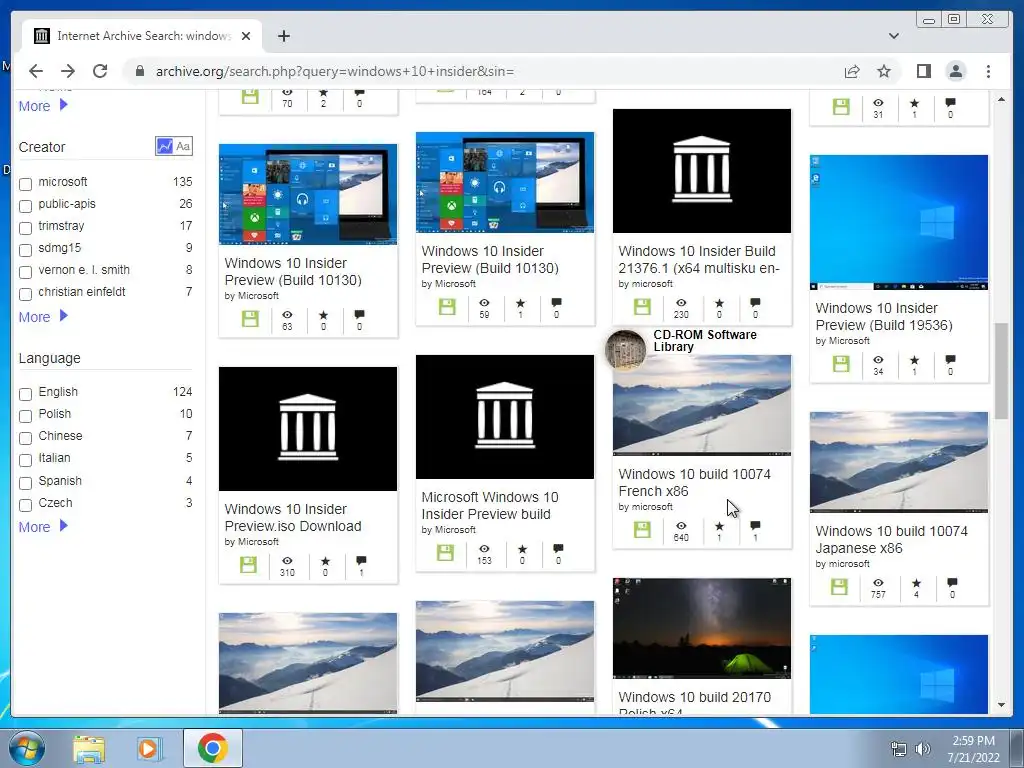The width and height of the screenshot is (1024, 768).
Task: Check the christian einfeldt creator filter
Action: click(25, 294)
